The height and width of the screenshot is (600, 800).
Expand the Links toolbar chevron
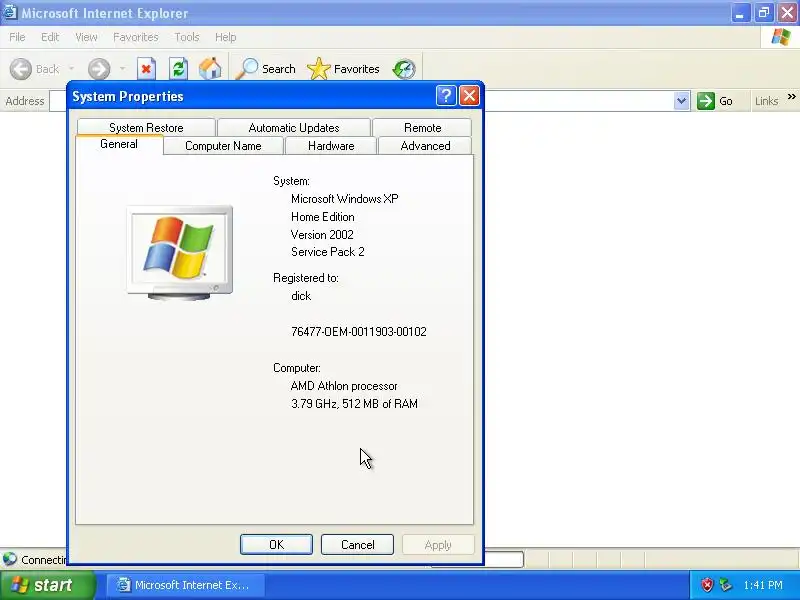click(791, 96)
